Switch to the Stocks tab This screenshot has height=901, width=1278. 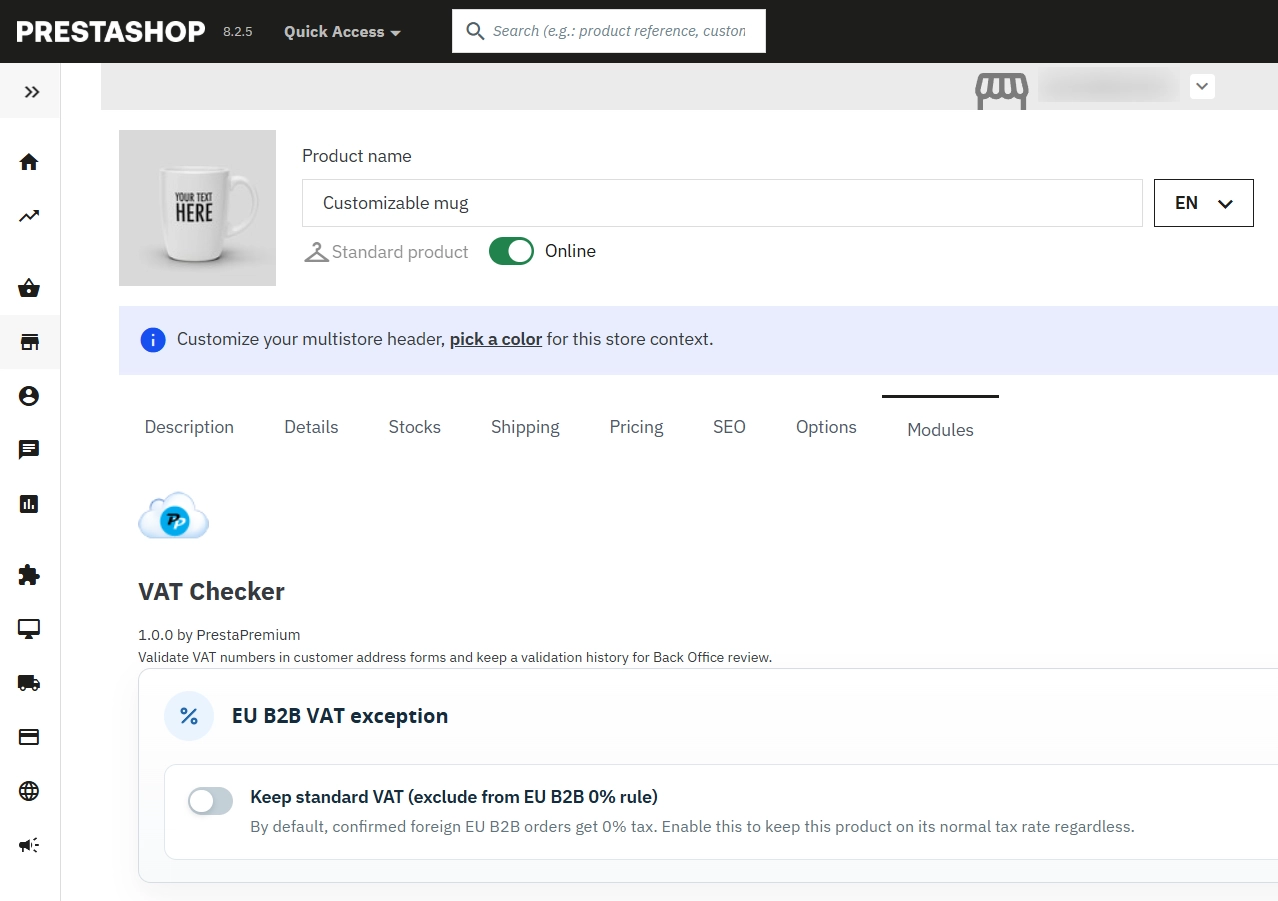click(x=415, y=427)
